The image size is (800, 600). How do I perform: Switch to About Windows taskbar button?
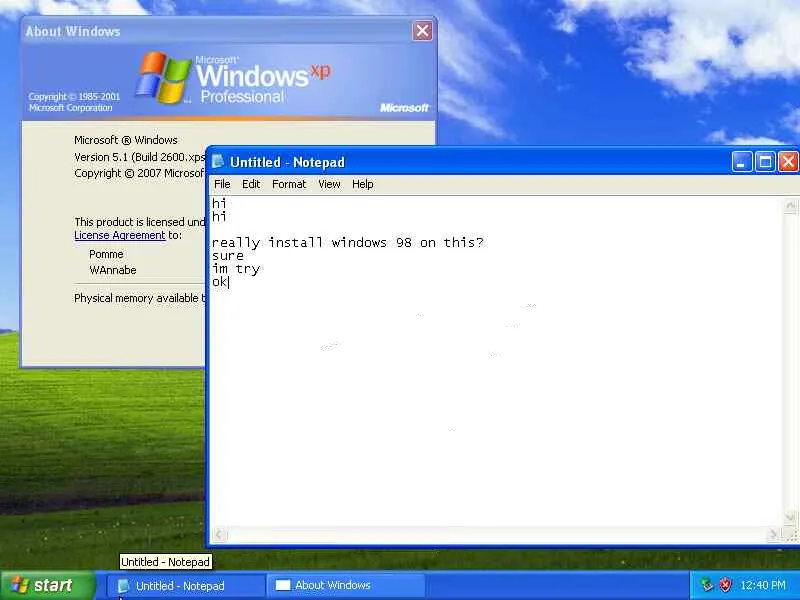pyautogui.click(x=345, y=586)
